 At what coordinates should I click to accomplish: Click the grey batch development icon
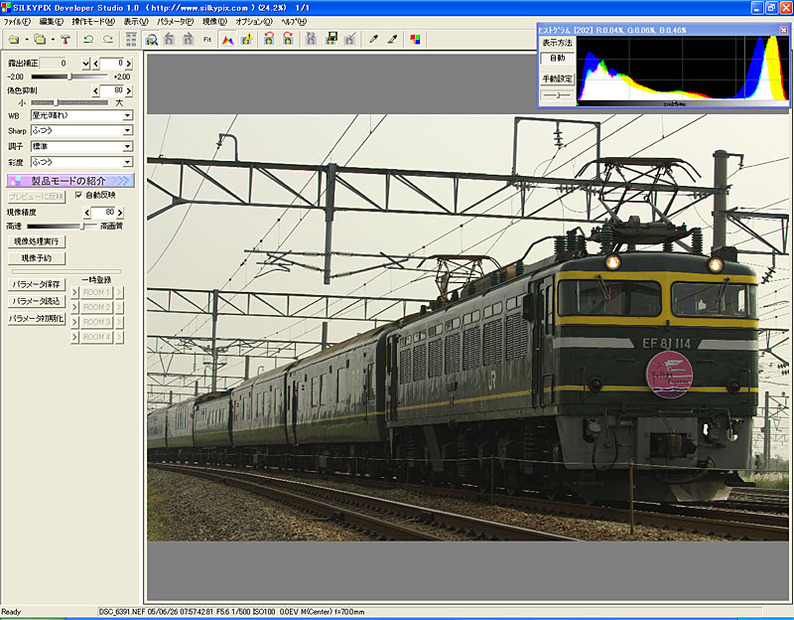coord(311,40)
